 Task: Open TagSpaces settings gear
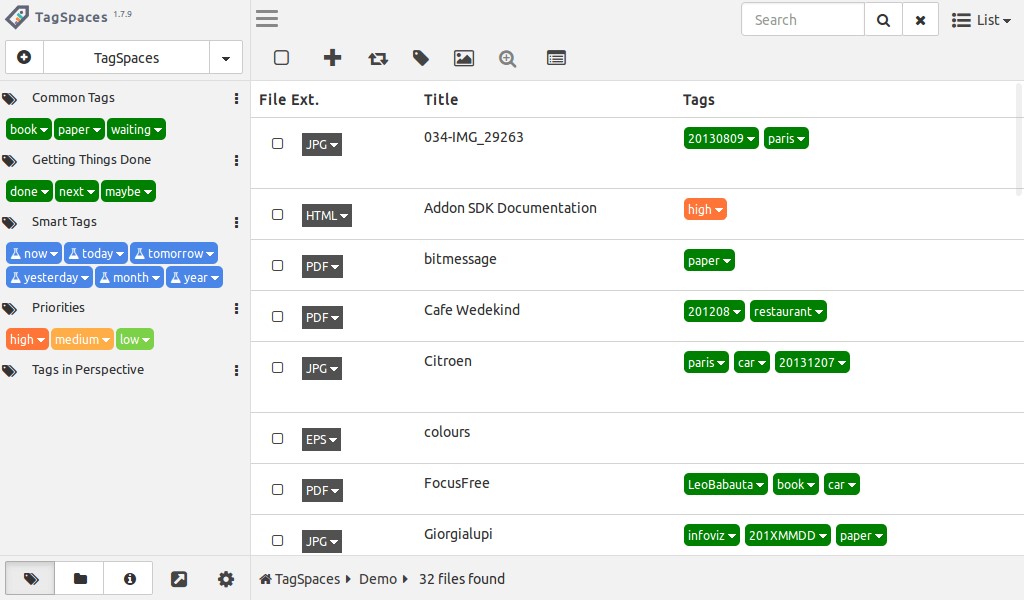tap(225, 578)
